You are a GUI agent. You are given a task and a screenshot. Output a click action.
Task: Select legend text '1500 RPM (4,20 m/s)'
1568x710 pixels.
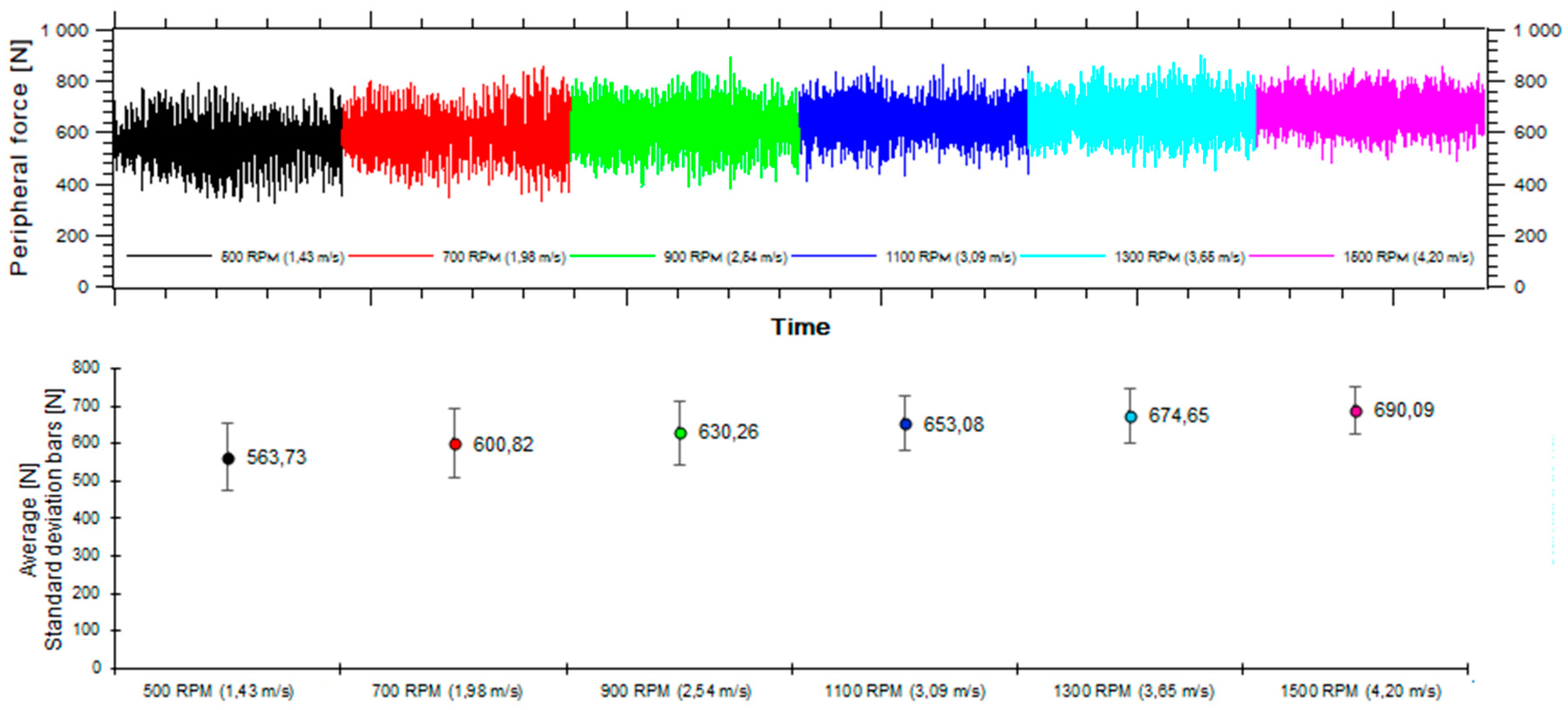click(1409, 257)
